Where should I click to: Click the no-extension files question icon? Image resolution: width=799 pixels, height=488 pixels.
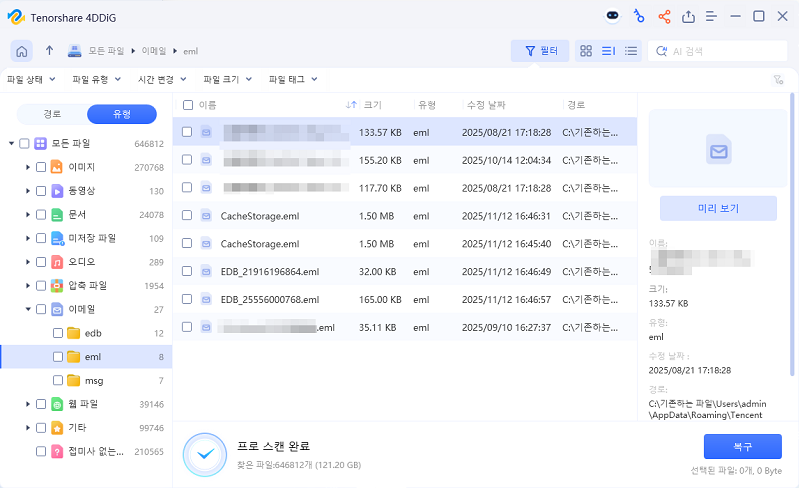(x=57, y=451)
